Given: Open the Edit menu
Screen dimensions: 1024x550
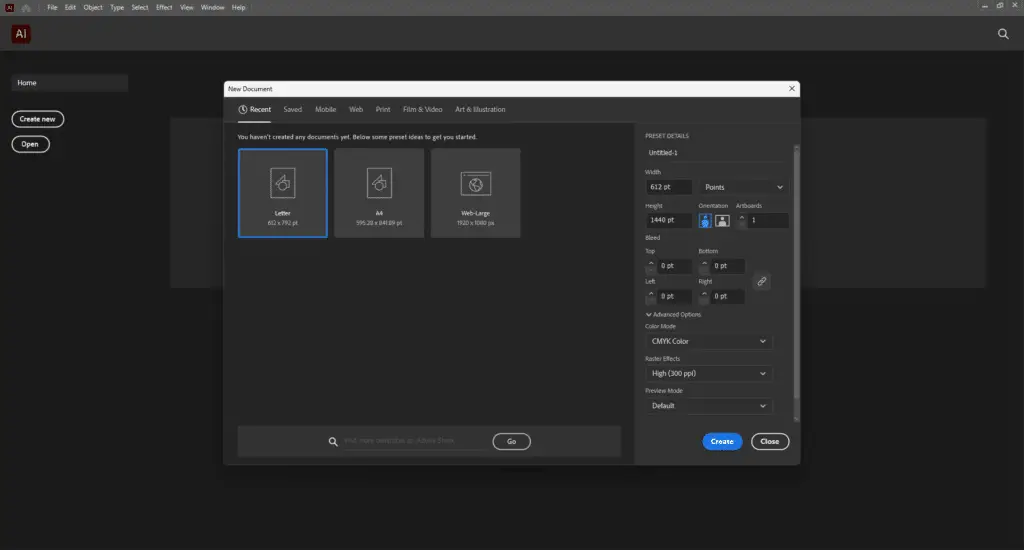Looking at the screenshot, I should pos(70,8).
